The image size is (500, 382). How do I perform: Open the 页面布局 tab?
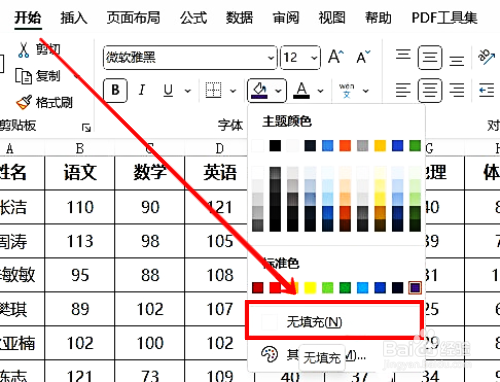click(133, 18)
